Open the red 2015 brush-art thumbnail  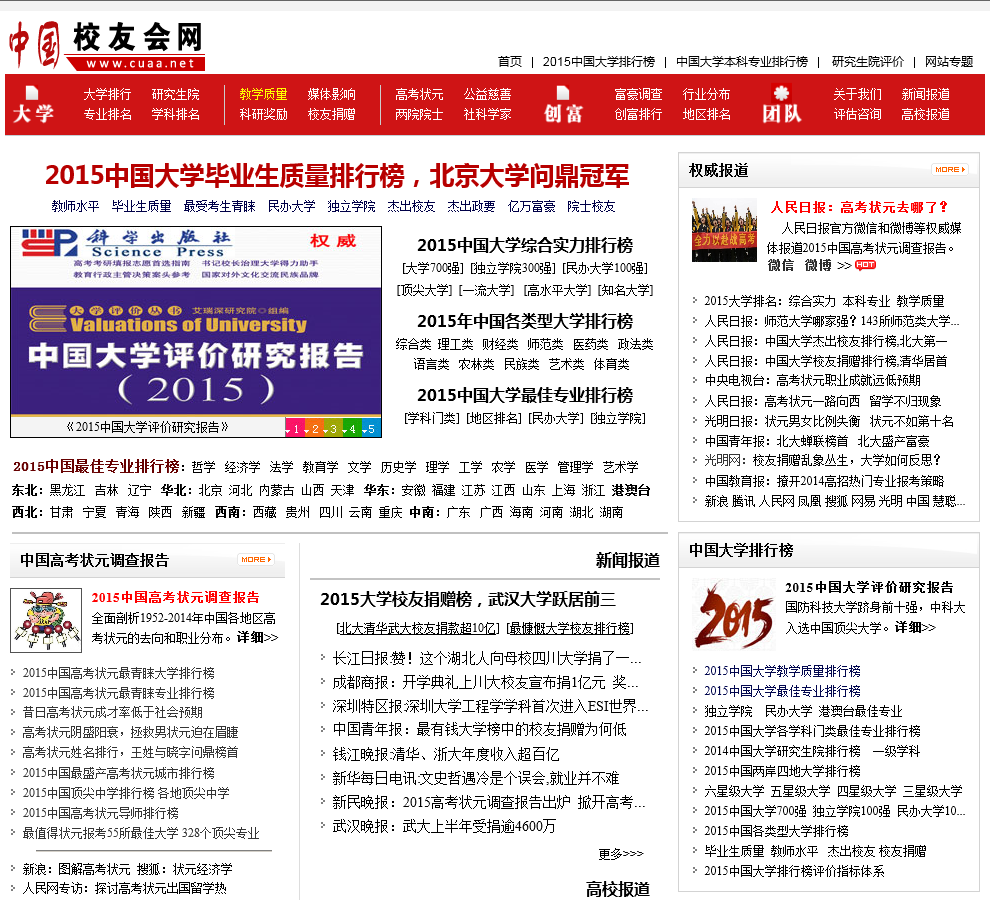pyautogui.click(x=734, y=614)
